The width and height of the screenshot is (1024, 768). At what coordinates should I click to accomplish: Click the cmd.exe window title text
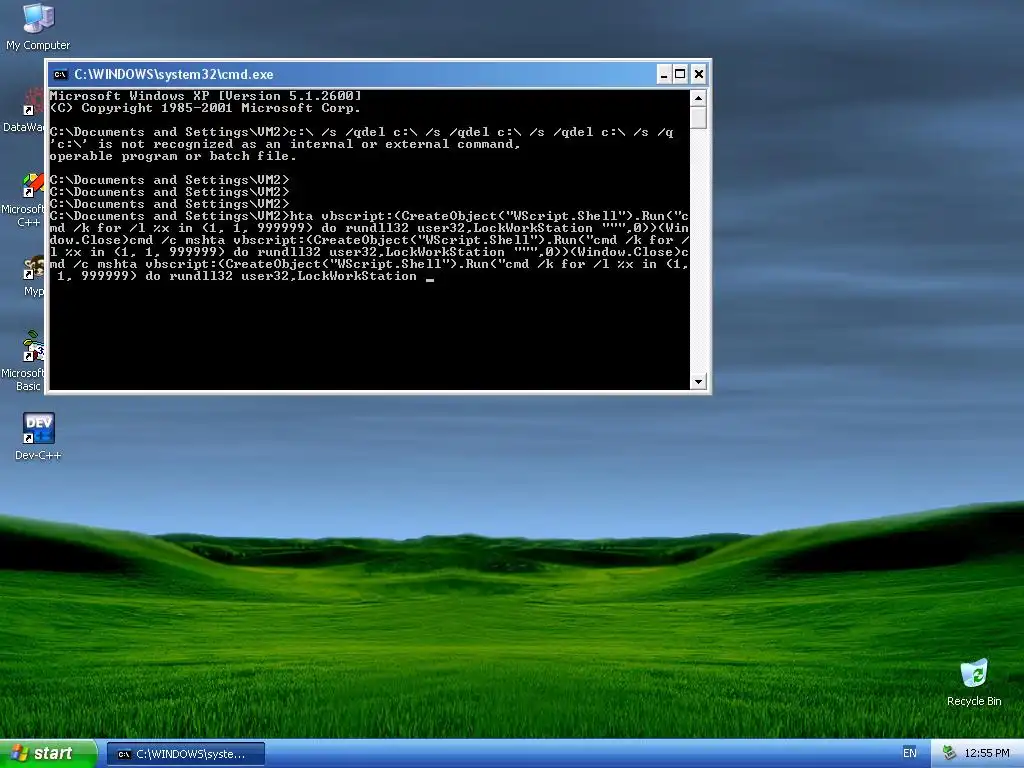174,74
